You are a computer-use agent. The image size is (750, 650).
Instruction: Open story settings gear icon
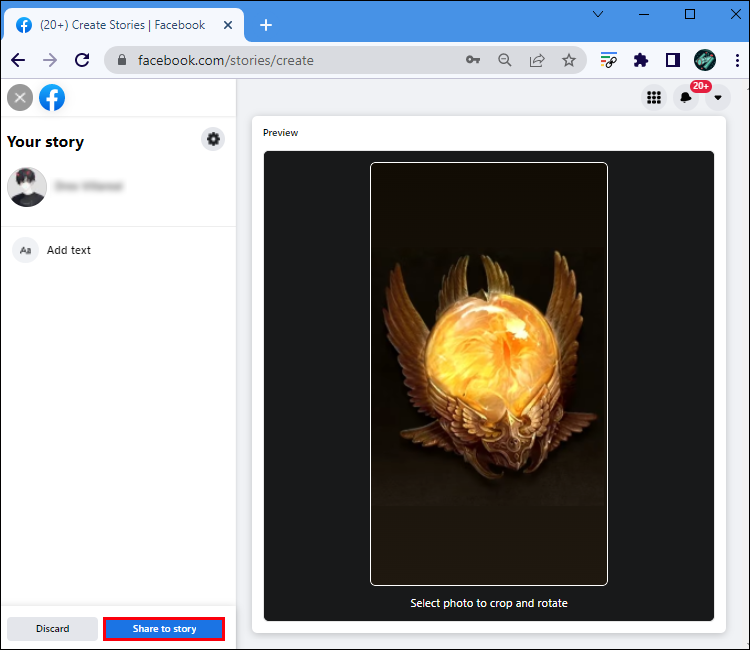tap(213, 139)
